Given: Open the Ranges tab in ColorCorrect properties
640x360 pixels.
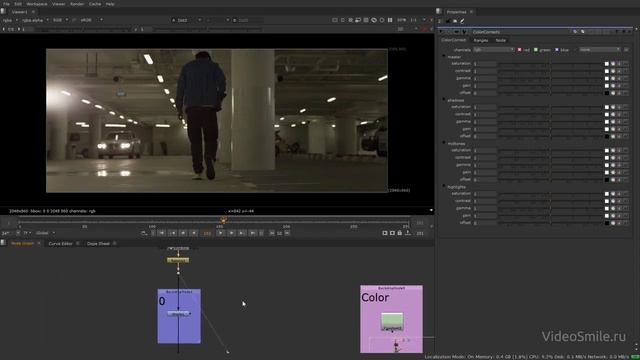Looking at the screenshot, I should click(481, 40).
